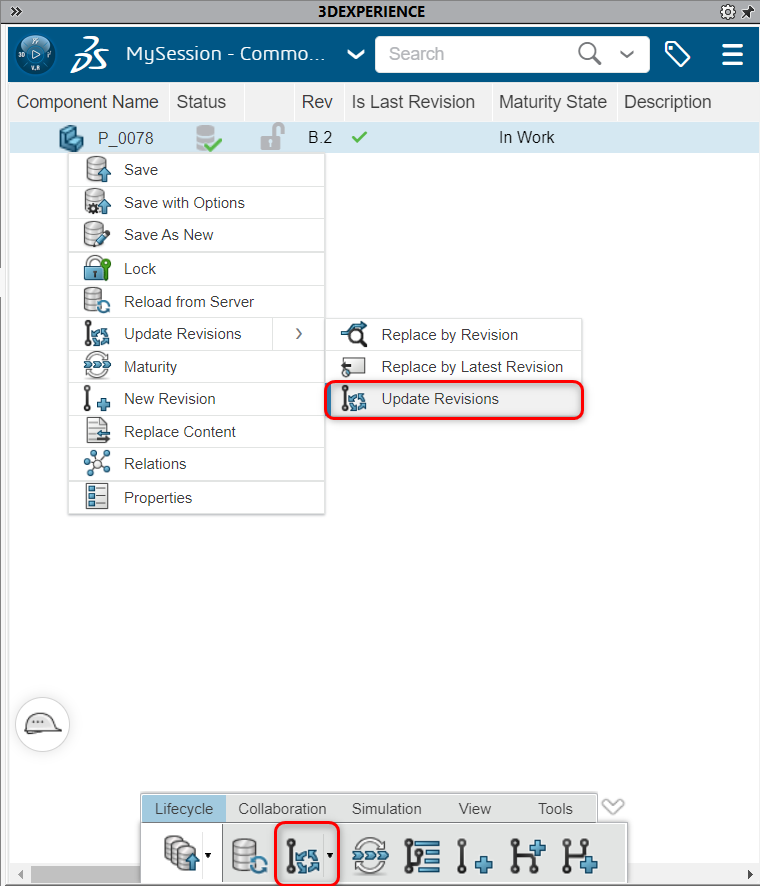This screenshot has width=760, height=886.
Task: Choose Properties from the context menu
Action: [x=196, y=498]
